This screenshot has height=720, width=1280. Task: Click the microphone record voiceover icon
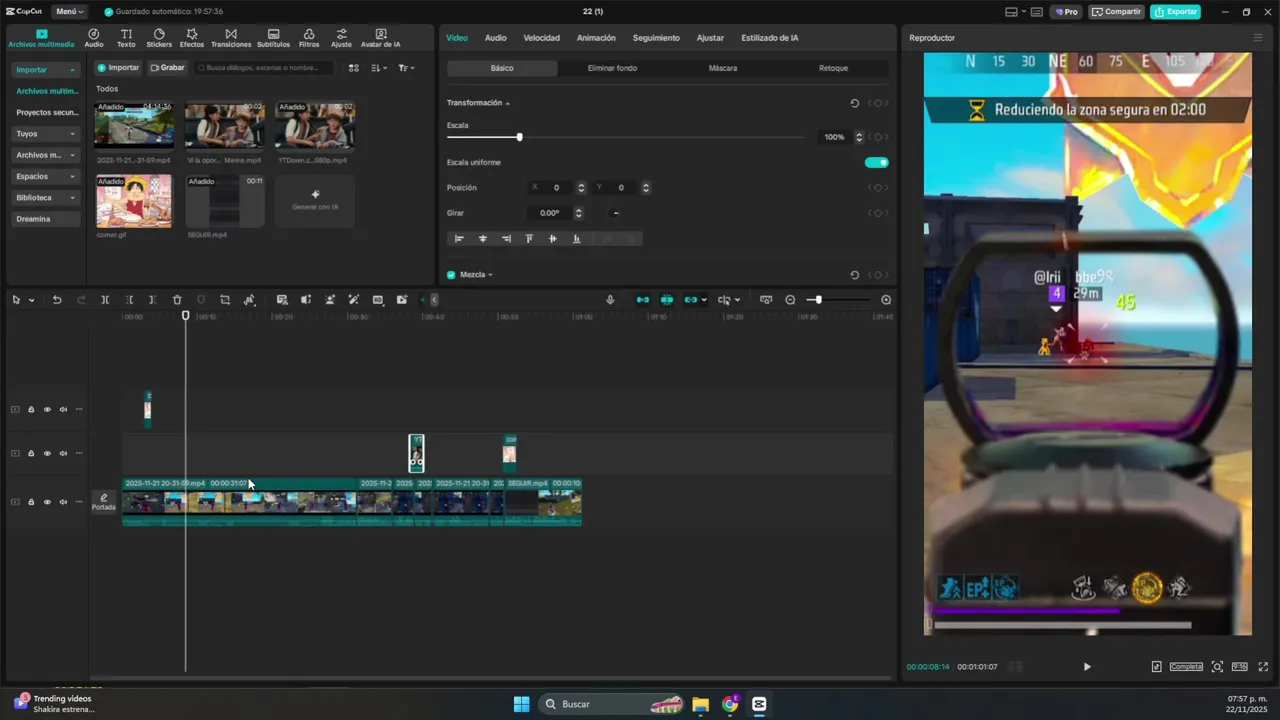click(x=610, y=300)
